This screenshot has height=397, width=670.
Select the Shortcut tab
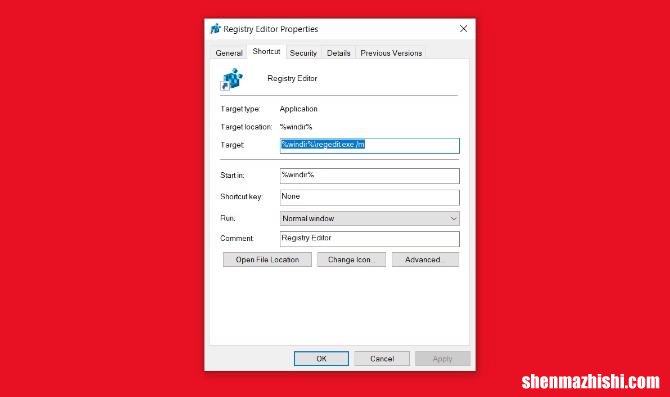(266, 51)
